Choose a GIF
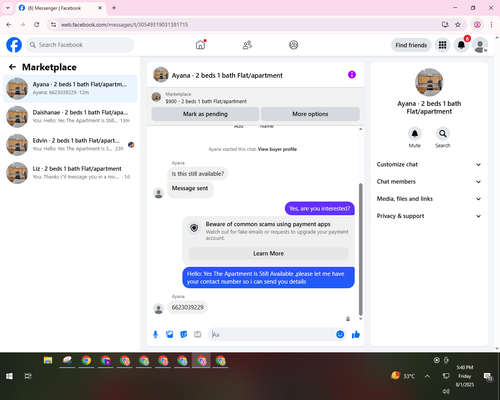This screenshot has height=400, width=500. [198, 334]
